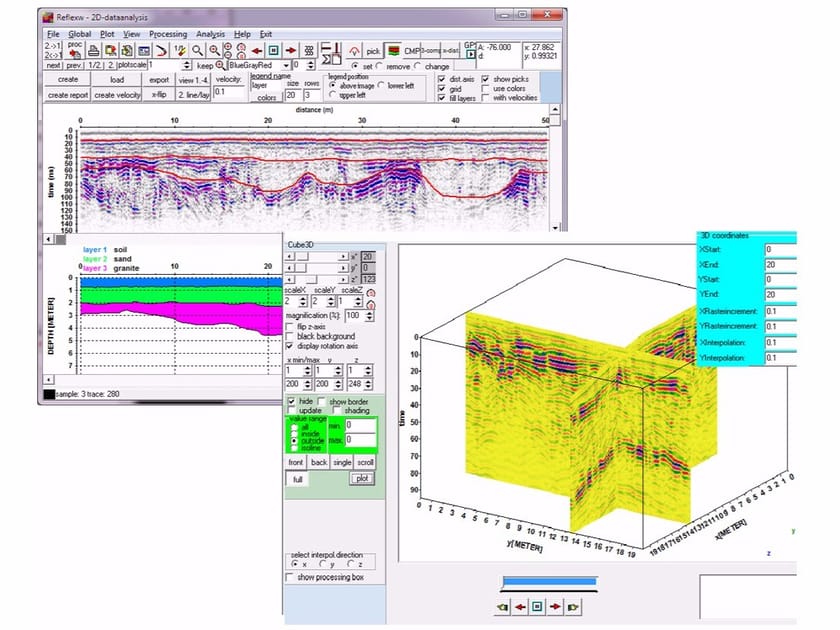Click the plot button in Cube3D panel
Screen dimensions: 840x630
click(363, 477)
